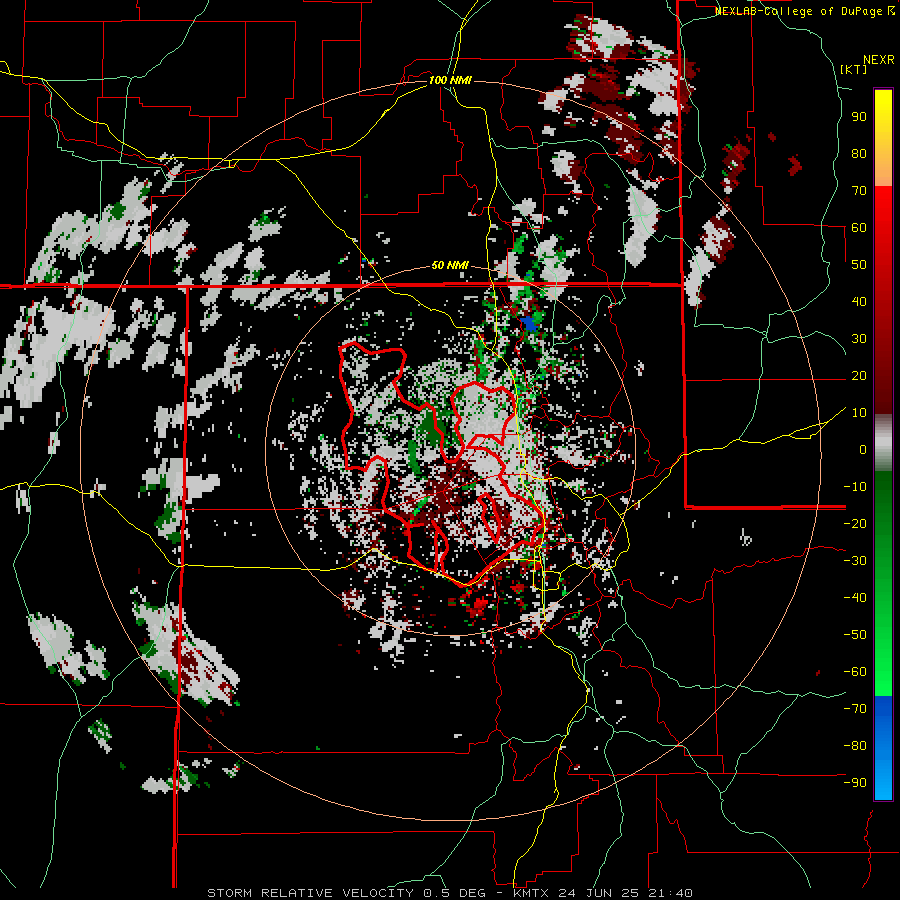The image size is (900, 900).
Task: Select the -50 scale value
Action: tap(855, 634)
